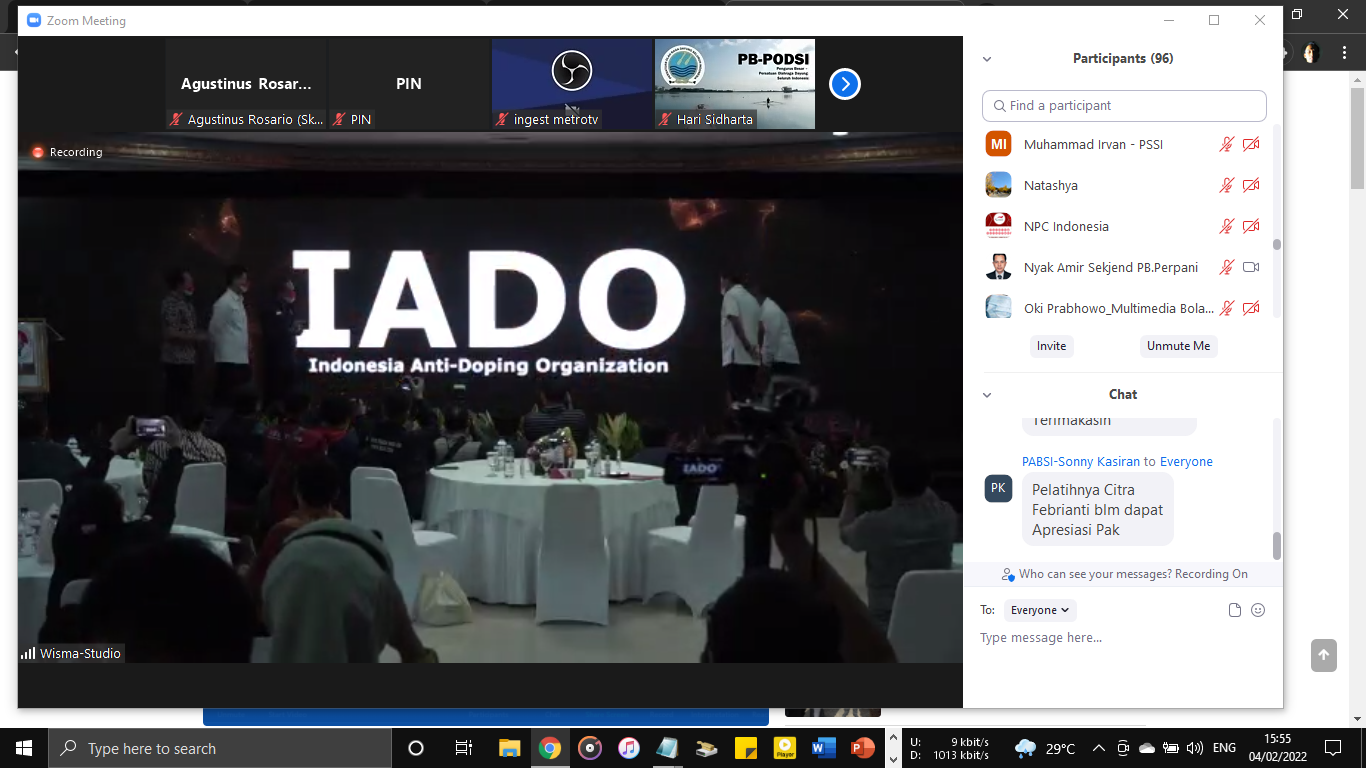This screenshot has height=768, width=1366.
Task: Click Natashya's landscape avatar
Action: [998, 185]
